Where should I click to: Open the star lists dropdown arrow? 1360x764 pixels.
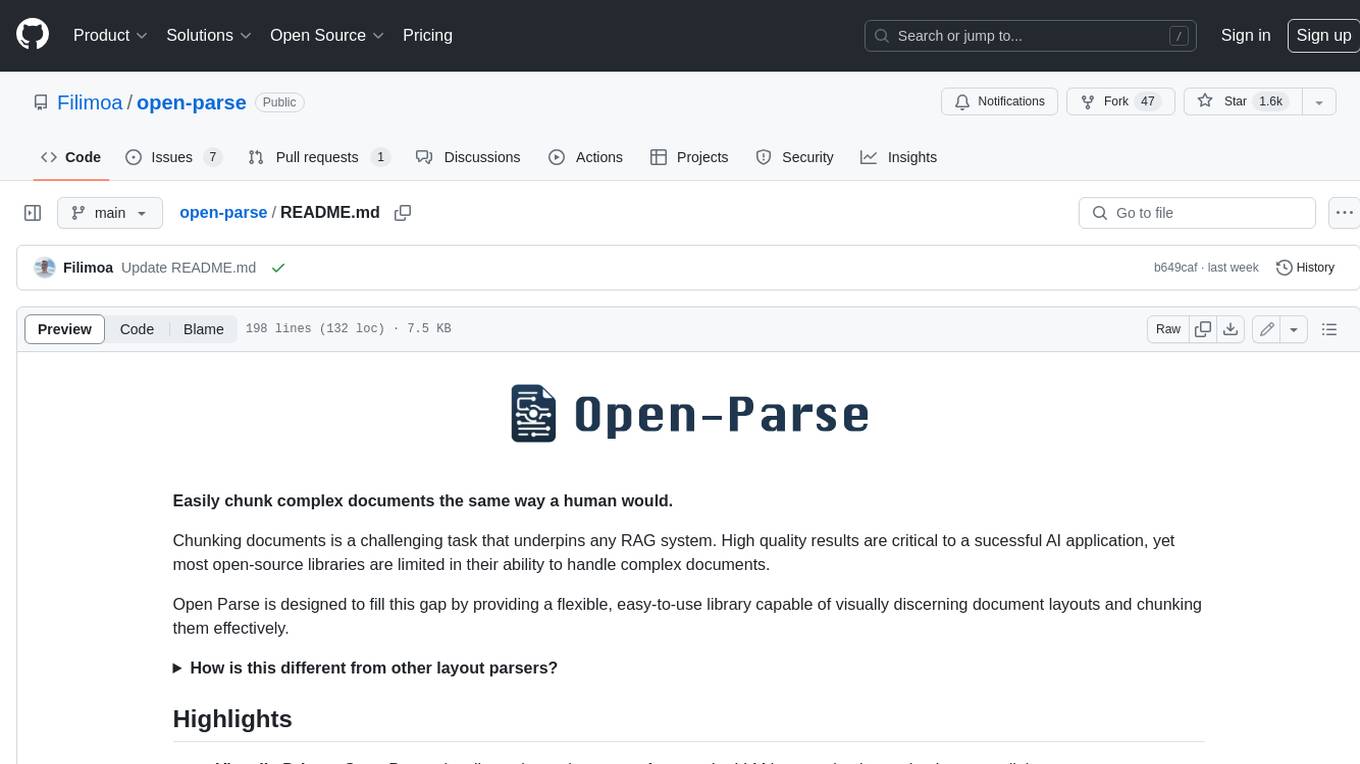[x=1318, y=102]
